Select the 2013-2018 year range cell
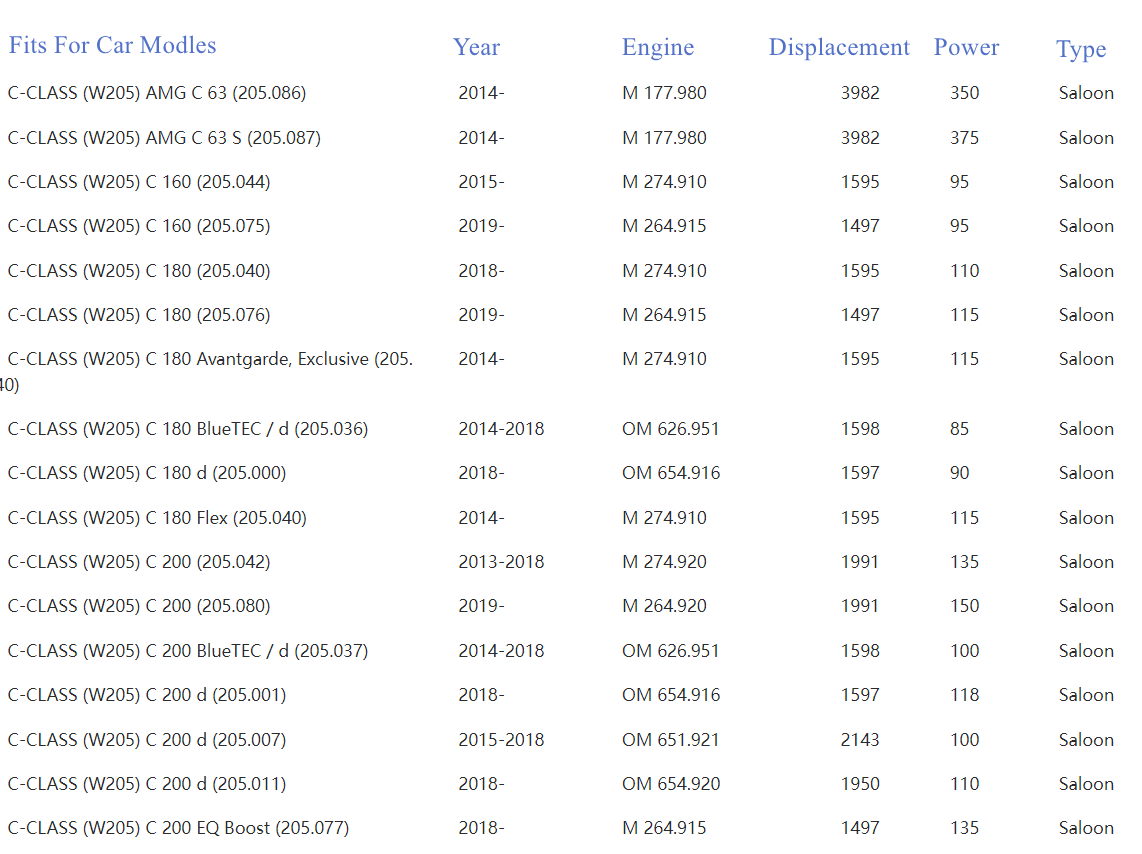 coord(501,562)
